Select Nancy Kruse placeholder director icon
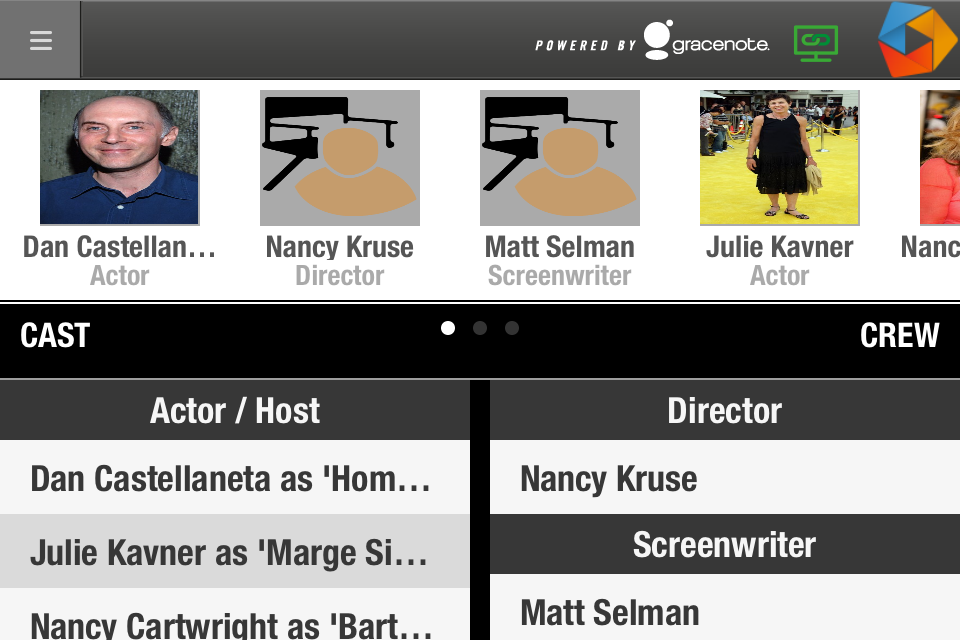Image resolution: width=960 pixels, height=640 pixels. coord(340,158)
